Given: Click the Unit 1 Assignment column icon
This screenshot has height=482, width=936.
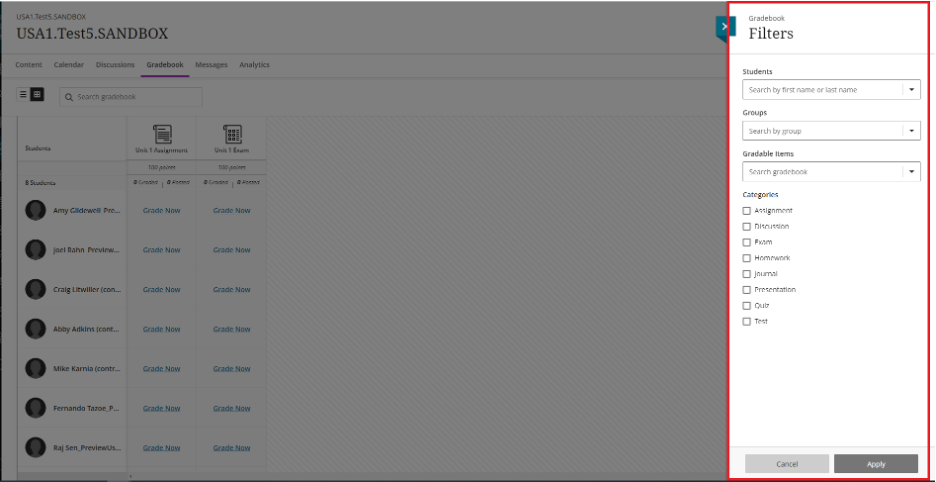Looking at the screenshot, I should (x=162, y=134).
